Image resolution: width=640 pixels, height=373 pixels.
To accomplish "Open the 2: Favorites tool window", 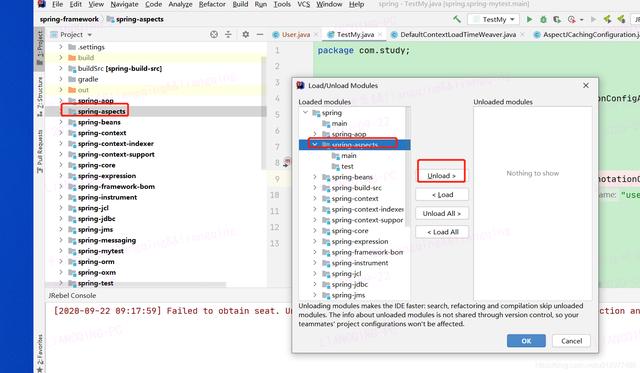I will pos(40,353).
